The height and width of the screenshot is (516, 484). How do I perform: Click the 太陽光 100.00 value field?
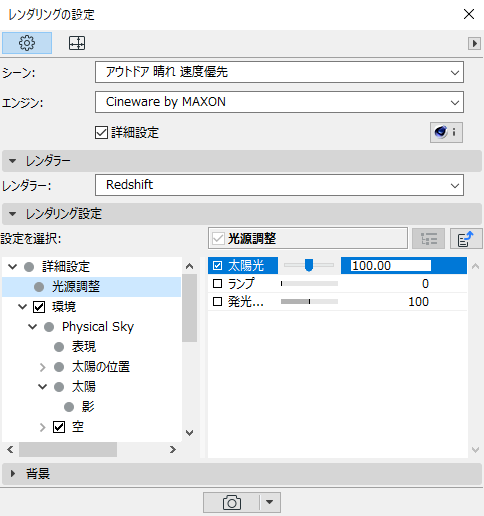[x=391, y=266]
